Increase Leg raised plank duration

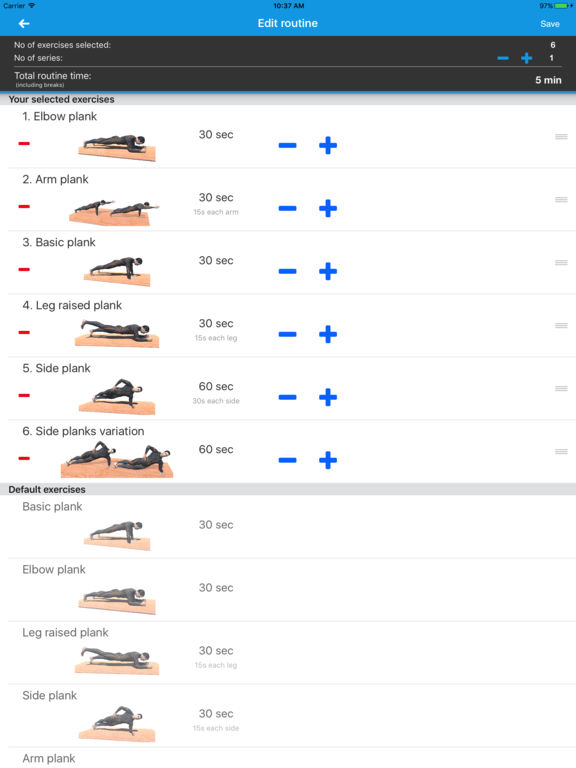pyautogui.click(x=328, y=334)
